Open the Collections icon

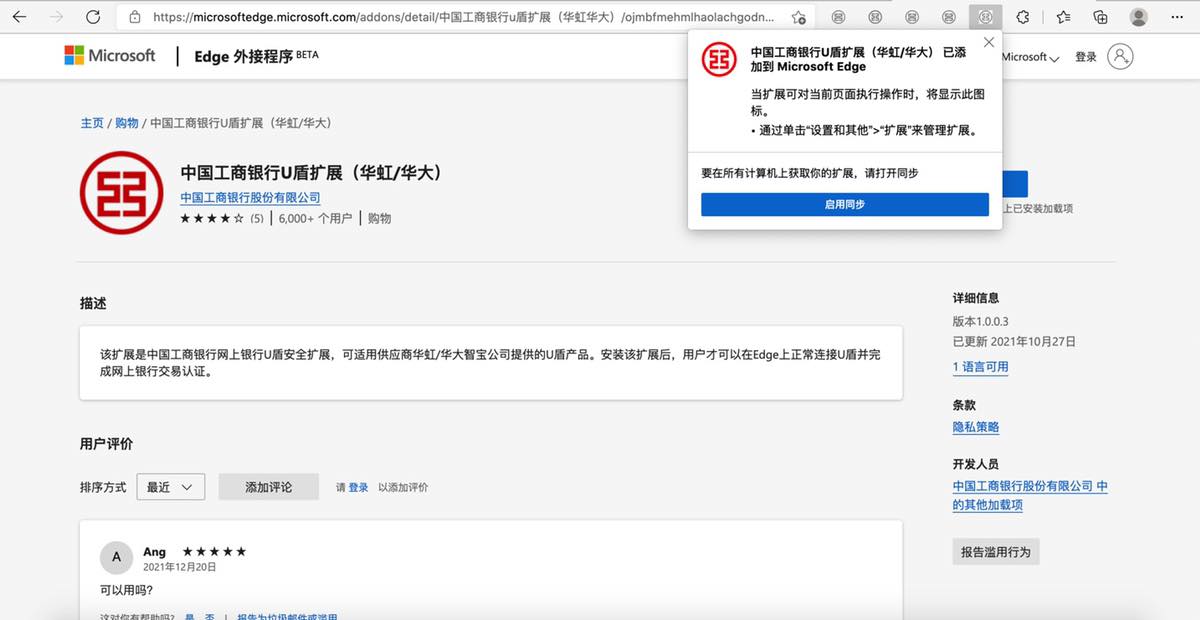point(1100,17)
